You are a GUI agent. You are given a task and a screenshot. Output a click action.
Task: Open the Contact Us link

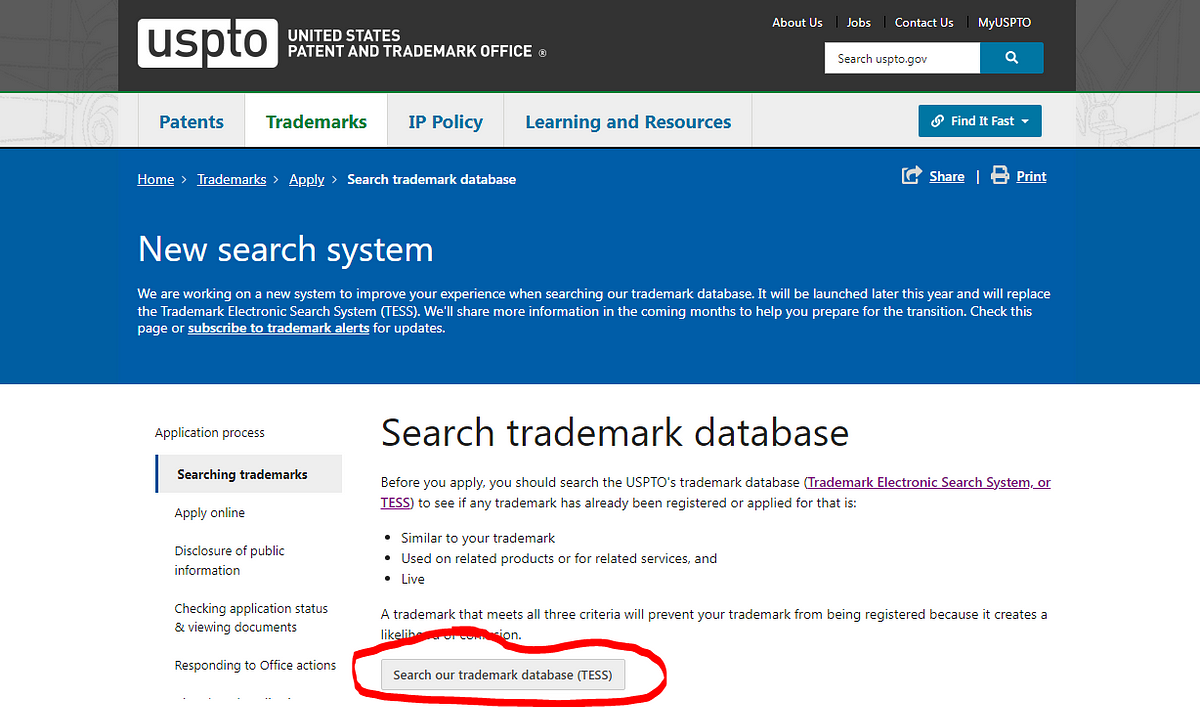(x=924, y=22)
